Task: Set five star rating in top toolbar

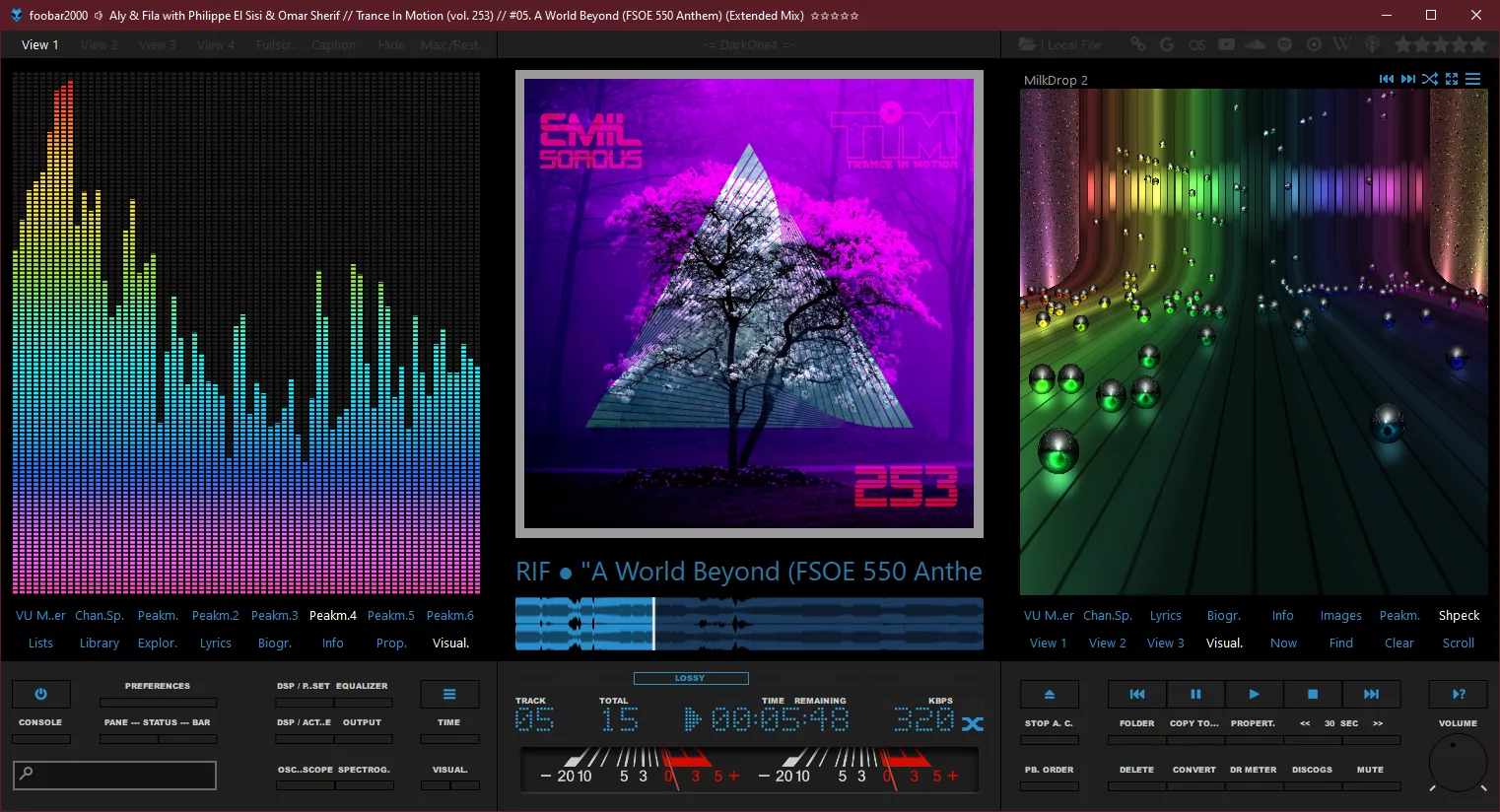Action: (x=1478, y=44)
